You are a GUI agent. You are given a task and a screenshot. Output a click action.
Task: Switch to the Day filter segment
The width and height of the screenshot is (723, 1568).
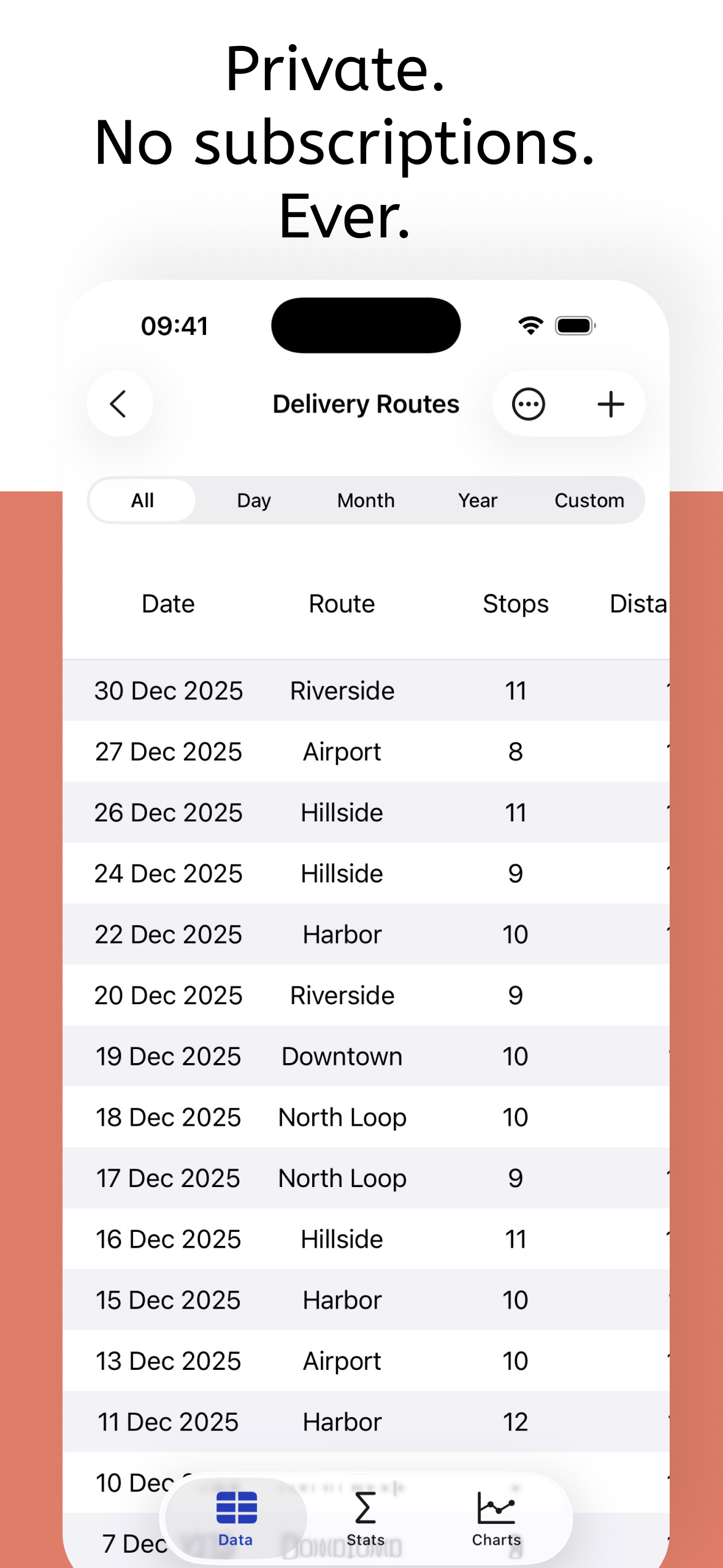[254, 501]
